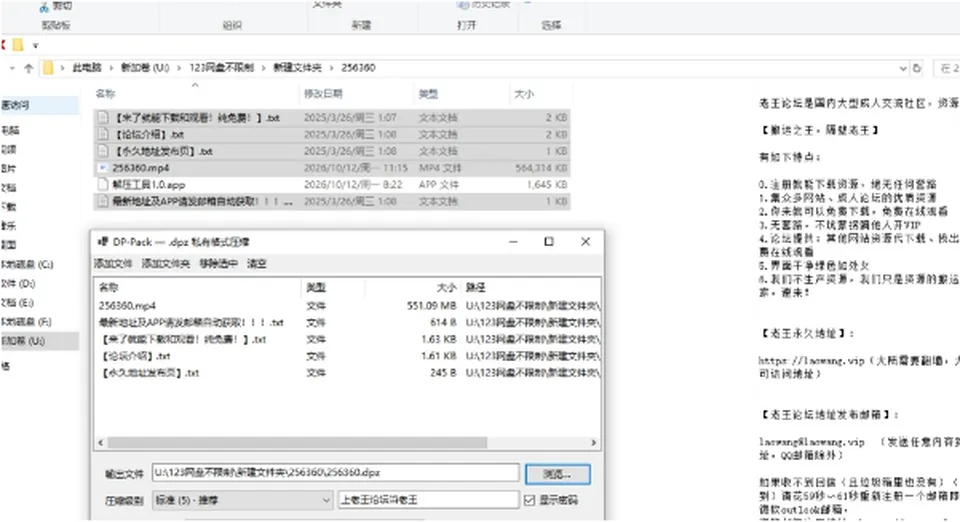The height and width of the screenshot is (522, 960).
Task: Select 解压工具1.0.app file name in Explorer
Action: click(149, 184)
